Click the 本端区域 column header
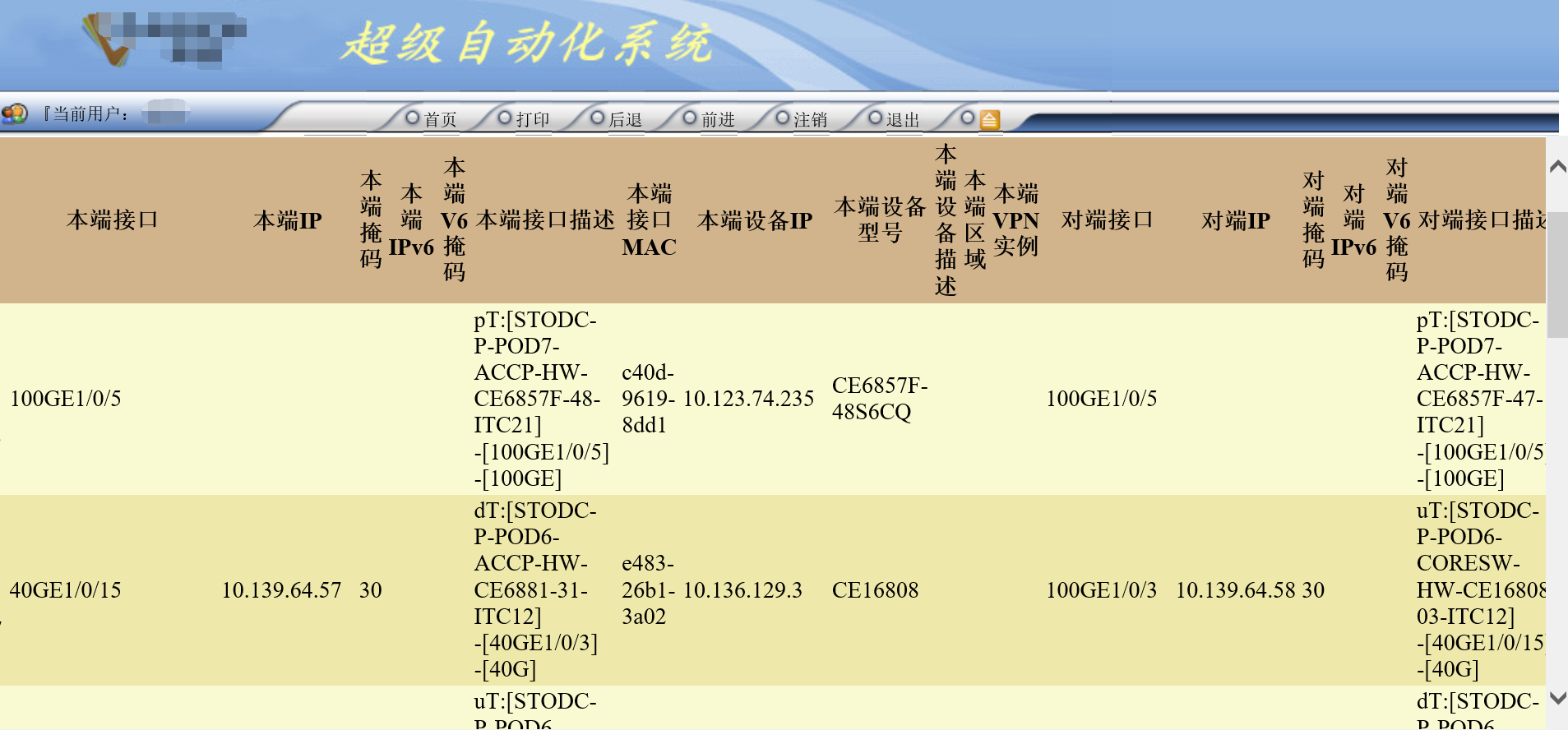The height and width of the screenshot is (730, 1568). click(x=975, y=220)
